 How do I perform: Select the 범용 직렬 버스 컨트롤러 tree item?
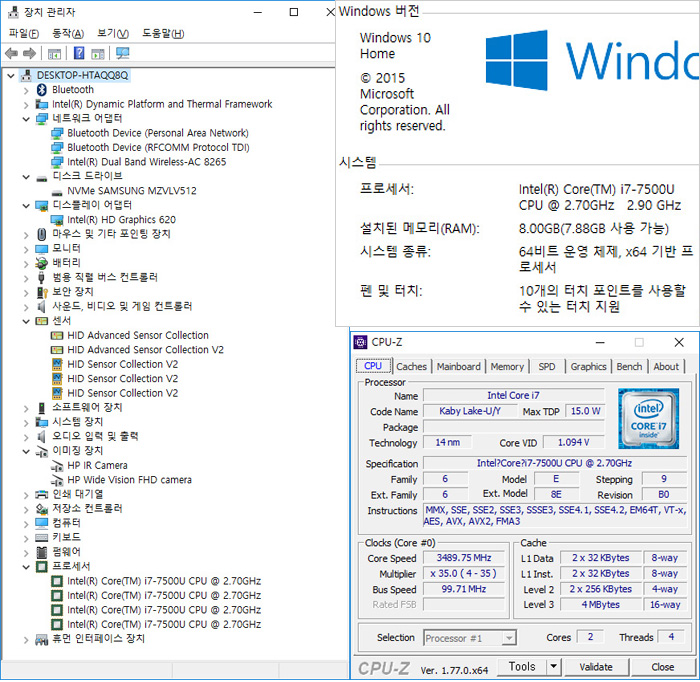(105, 277)
